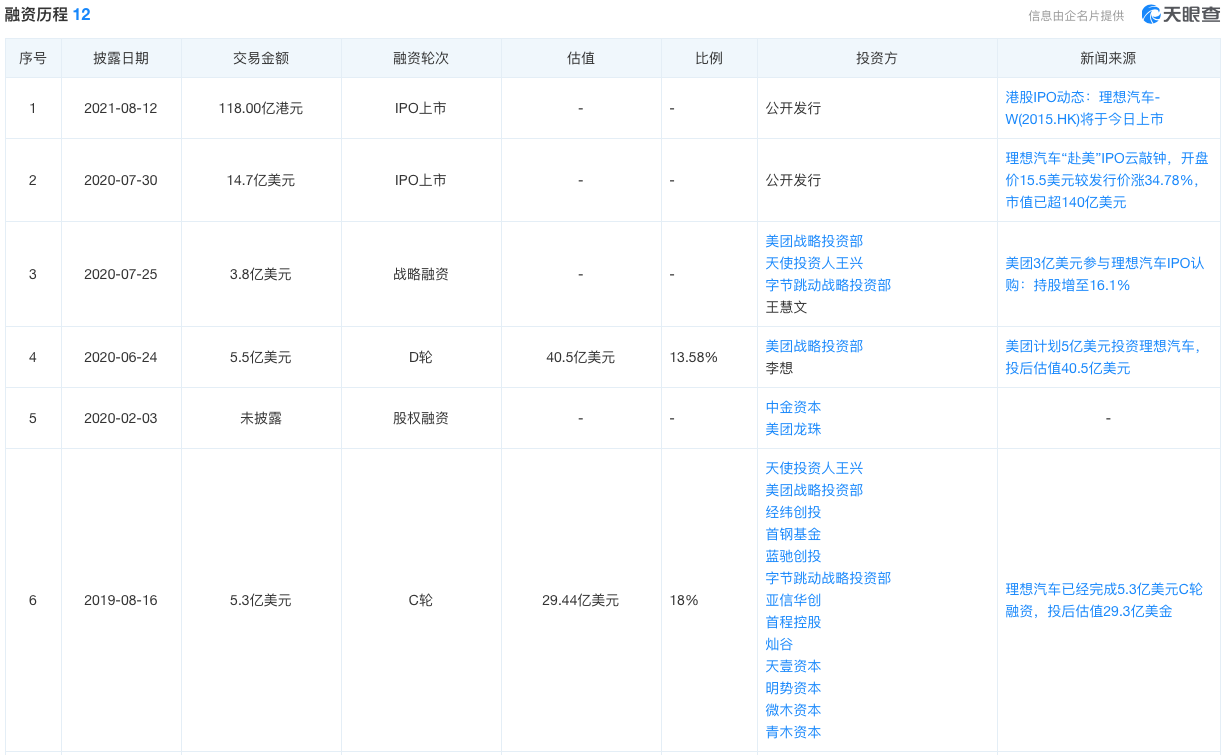Select 公开发行 in the 2020-07-30 row
The height and width of the screenshot is (755, 1226).
pyautogui.click(x=793, y=180)
